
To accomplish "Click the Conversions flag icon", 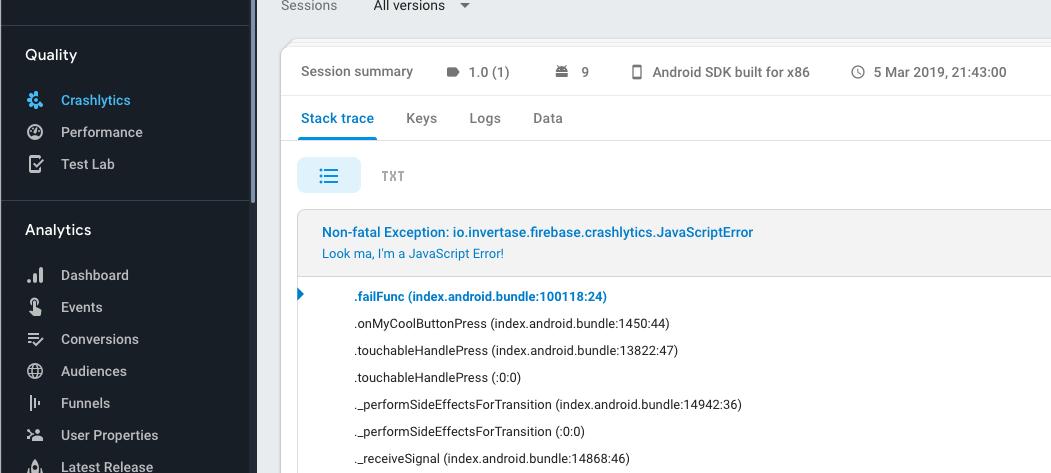I will pos(35,340).
